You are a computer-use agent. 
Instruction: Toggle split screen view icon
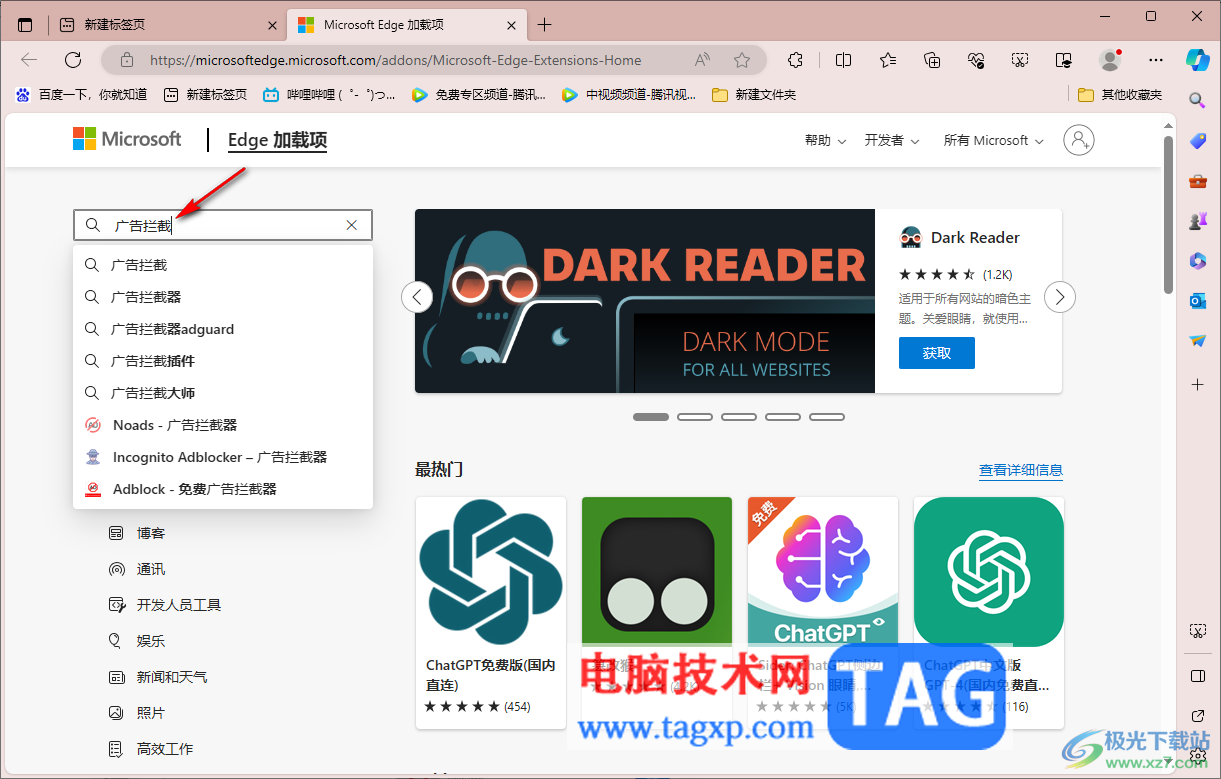[843, 60]
